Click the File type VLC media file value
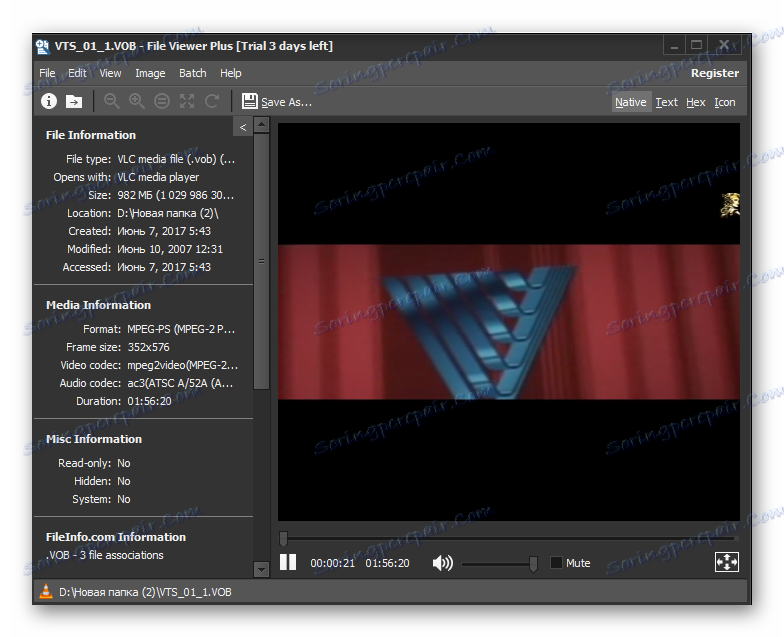Image resolution: width=784 pixels, height=637 pixels. pos(176,159)
